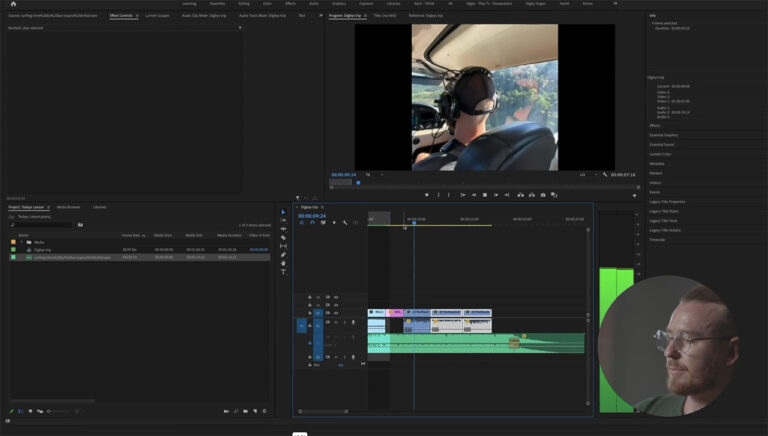Open the Essential Graphics panel
The width and height of the screenshot is (768, 436).
point(664,135)
